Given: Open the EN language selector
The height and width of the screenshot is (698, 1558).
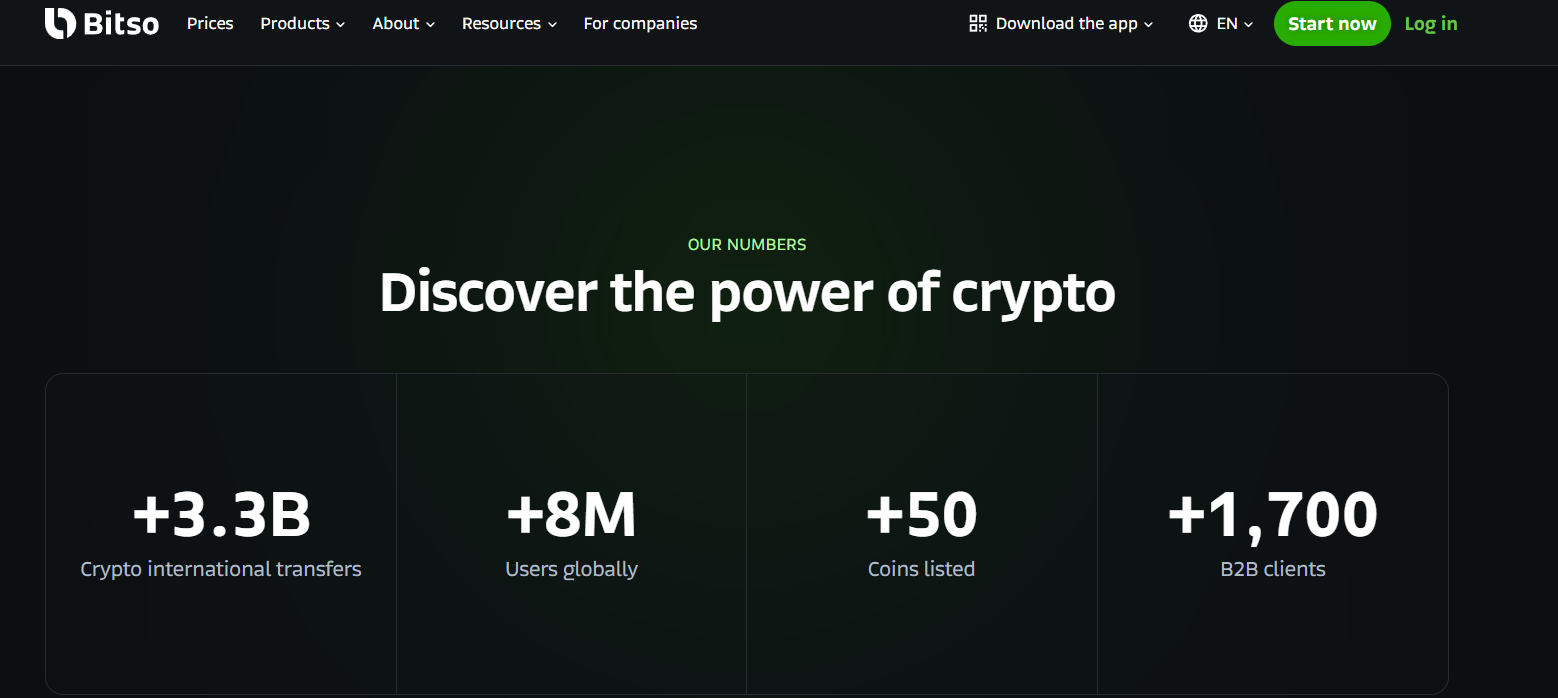Looking at the screenshot, I should 1227,23.
